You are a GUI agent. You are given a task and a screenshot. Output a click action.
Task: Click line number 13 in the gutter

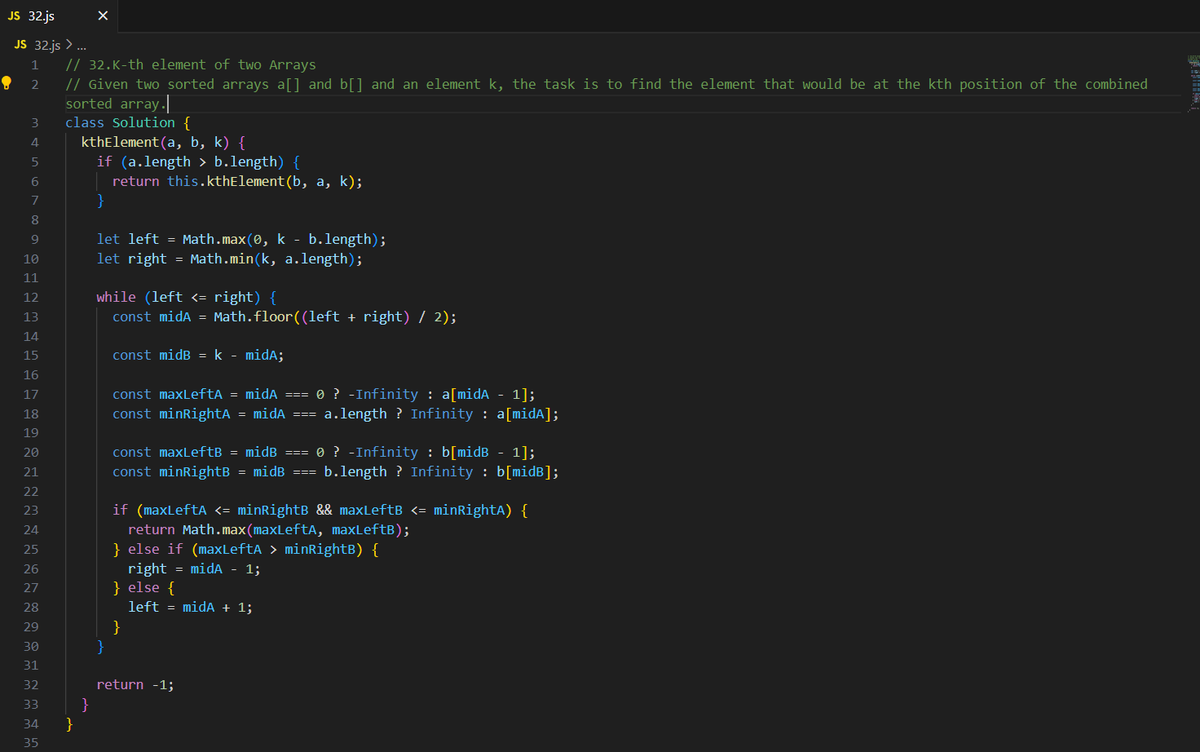click(x=30, y=317)
